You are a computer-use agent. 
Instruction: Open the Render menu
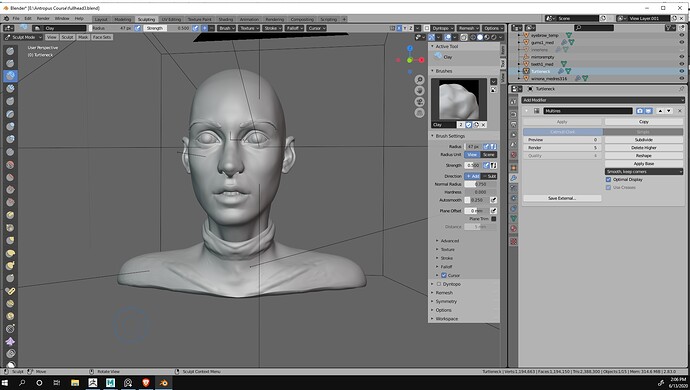[x=43, y=18]
